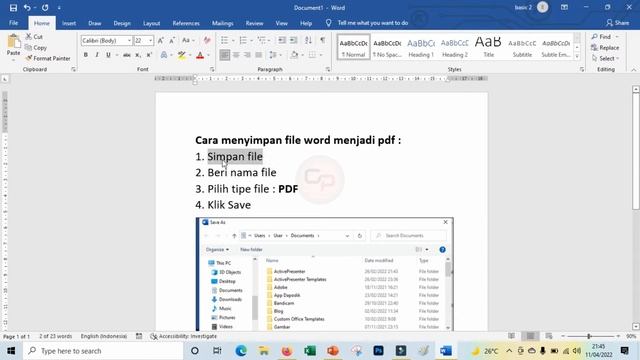Click Tell me what you want to do
This screenshot has height=360, width=640.
coord(372,23)
